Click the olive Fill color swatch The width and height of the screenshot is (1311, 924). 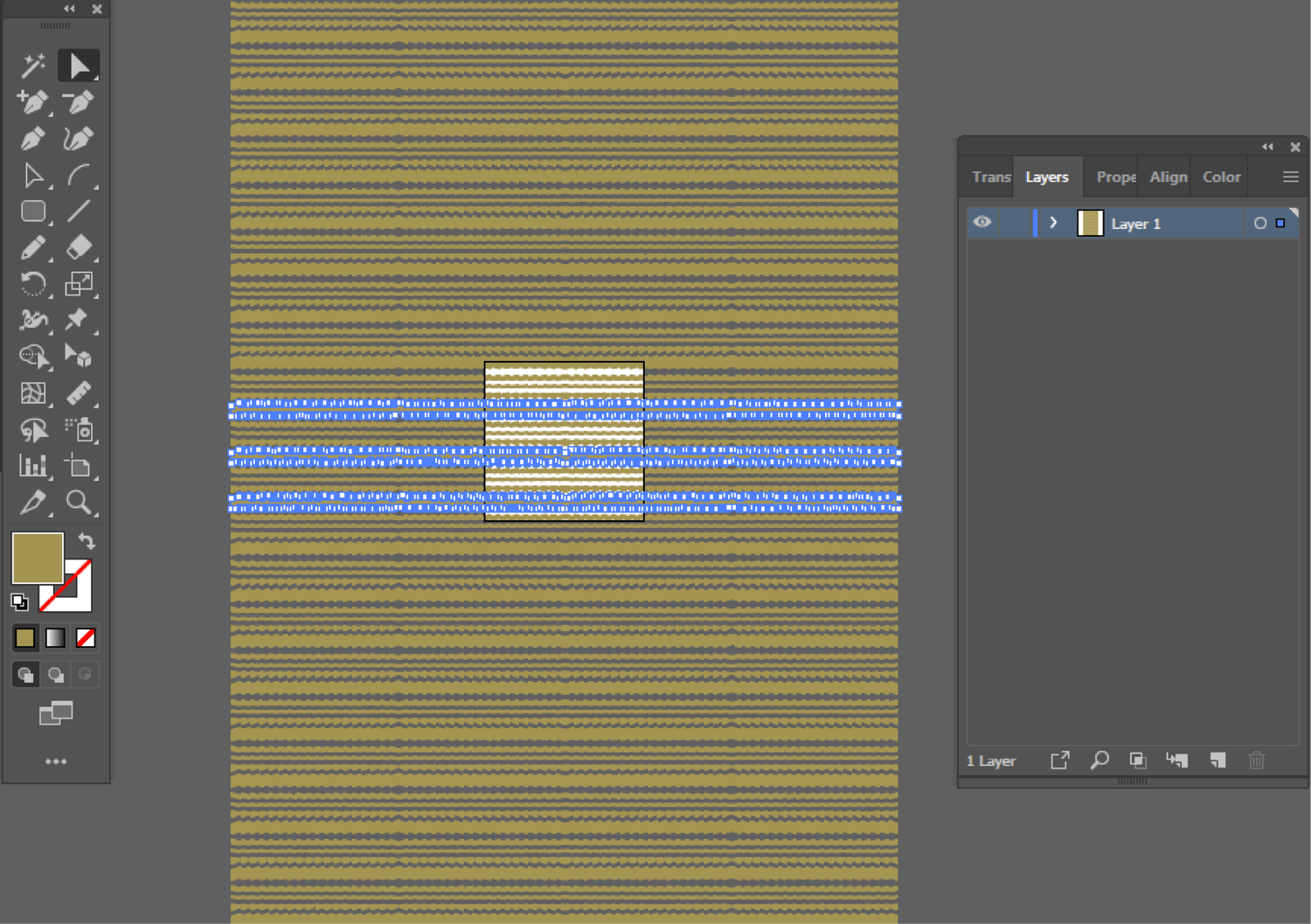[x=38, y=558]
